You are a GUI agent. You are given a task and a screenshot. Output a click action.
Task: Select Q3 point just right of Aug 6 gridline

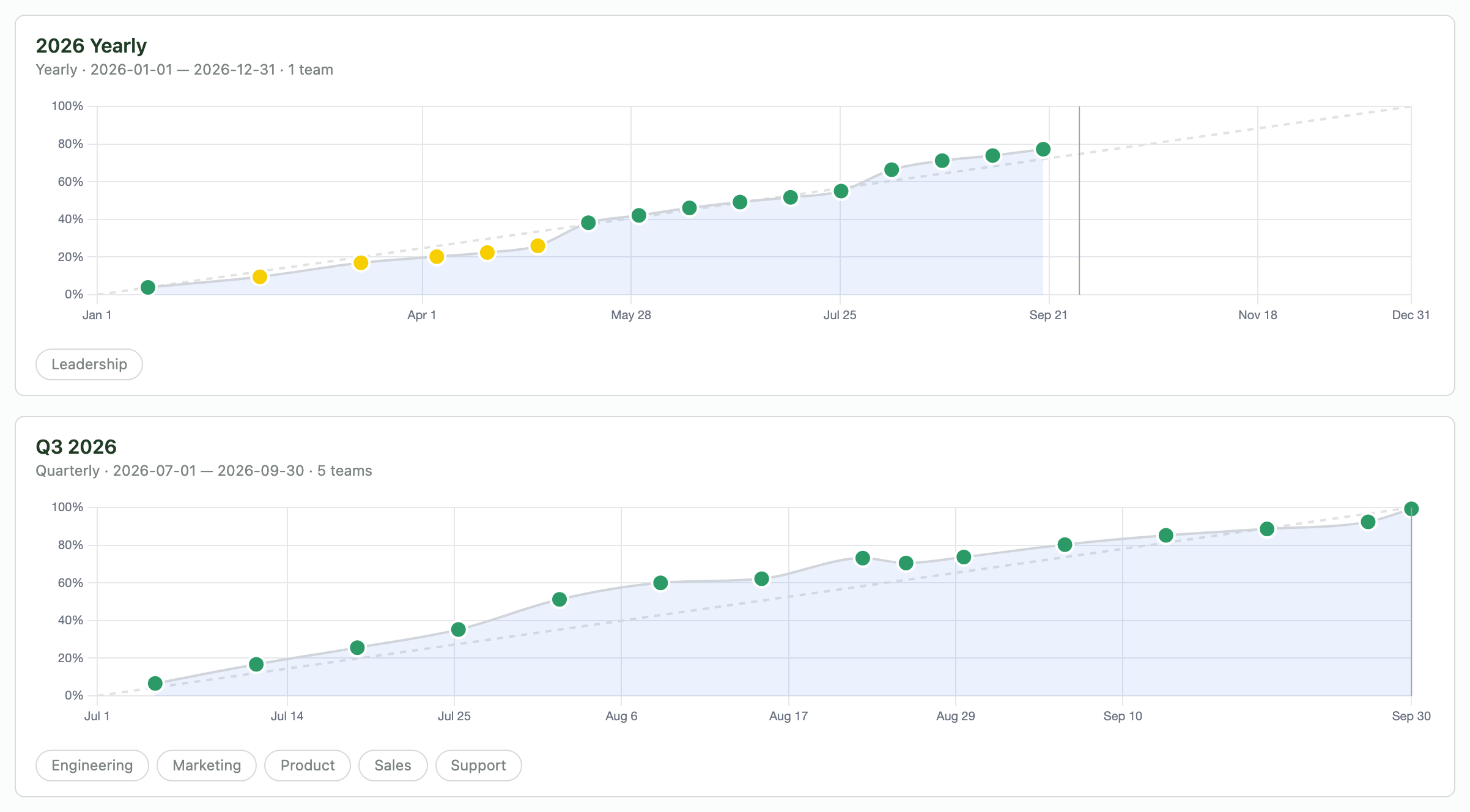coord(660,583)
